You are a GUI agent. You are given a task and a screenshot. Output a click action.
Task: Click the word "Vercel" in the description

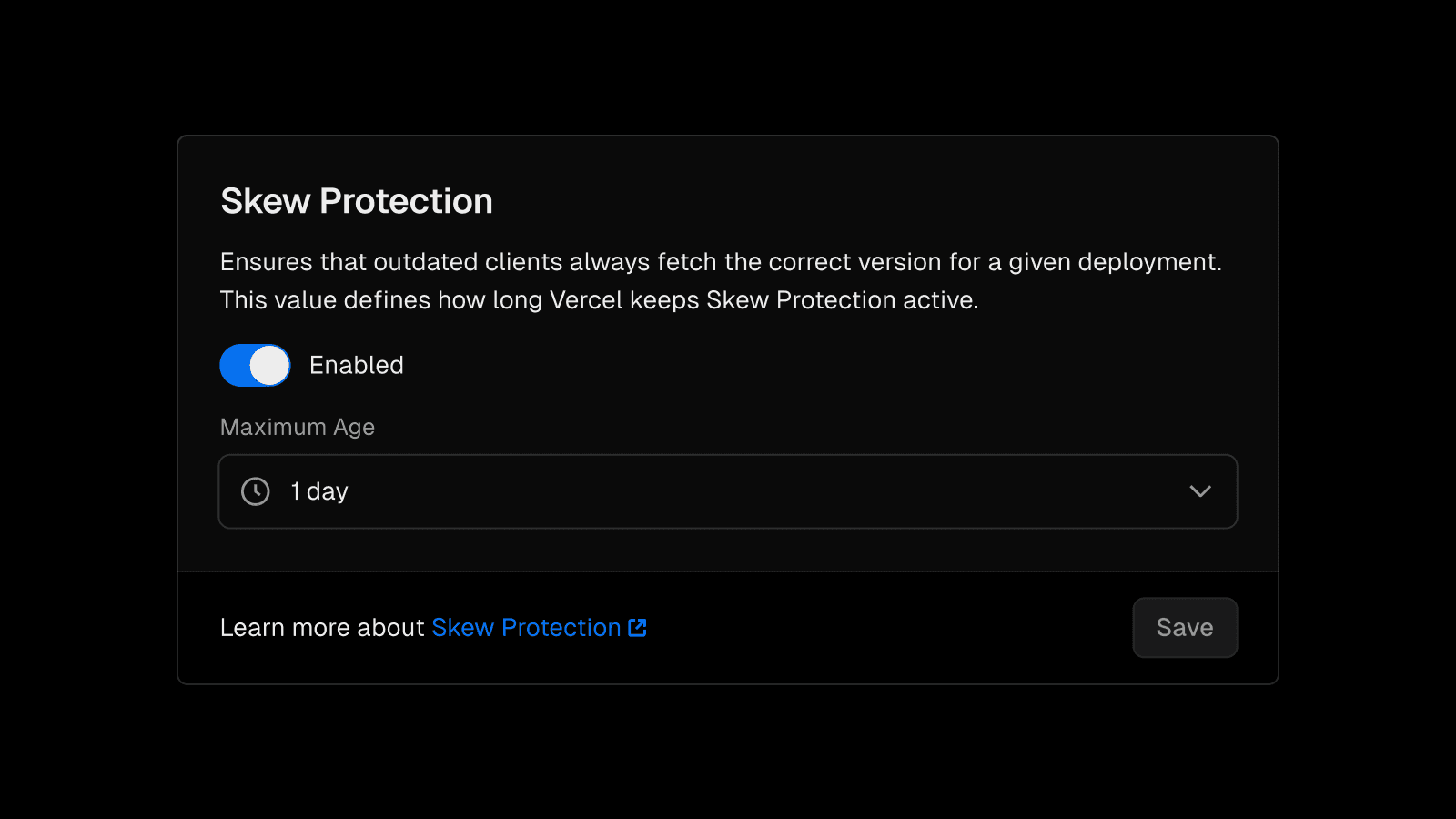[x=586, y=300]
